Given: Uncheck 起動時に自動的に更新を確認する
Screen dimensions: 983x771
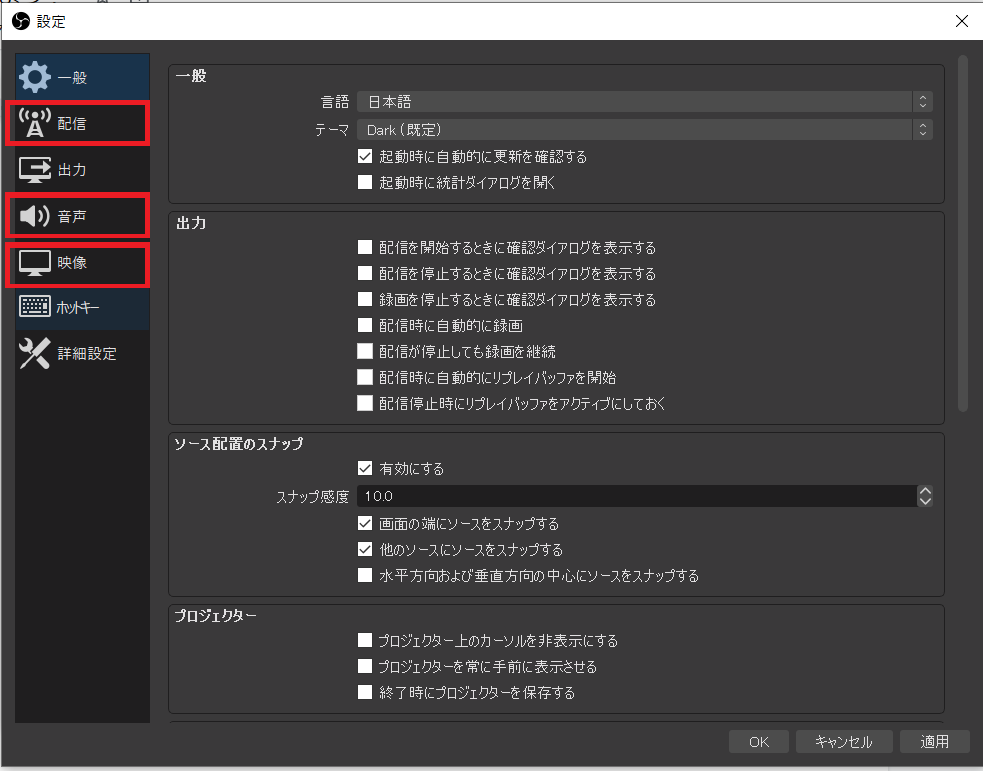Looking at the screenshot, I should (365, 156).
